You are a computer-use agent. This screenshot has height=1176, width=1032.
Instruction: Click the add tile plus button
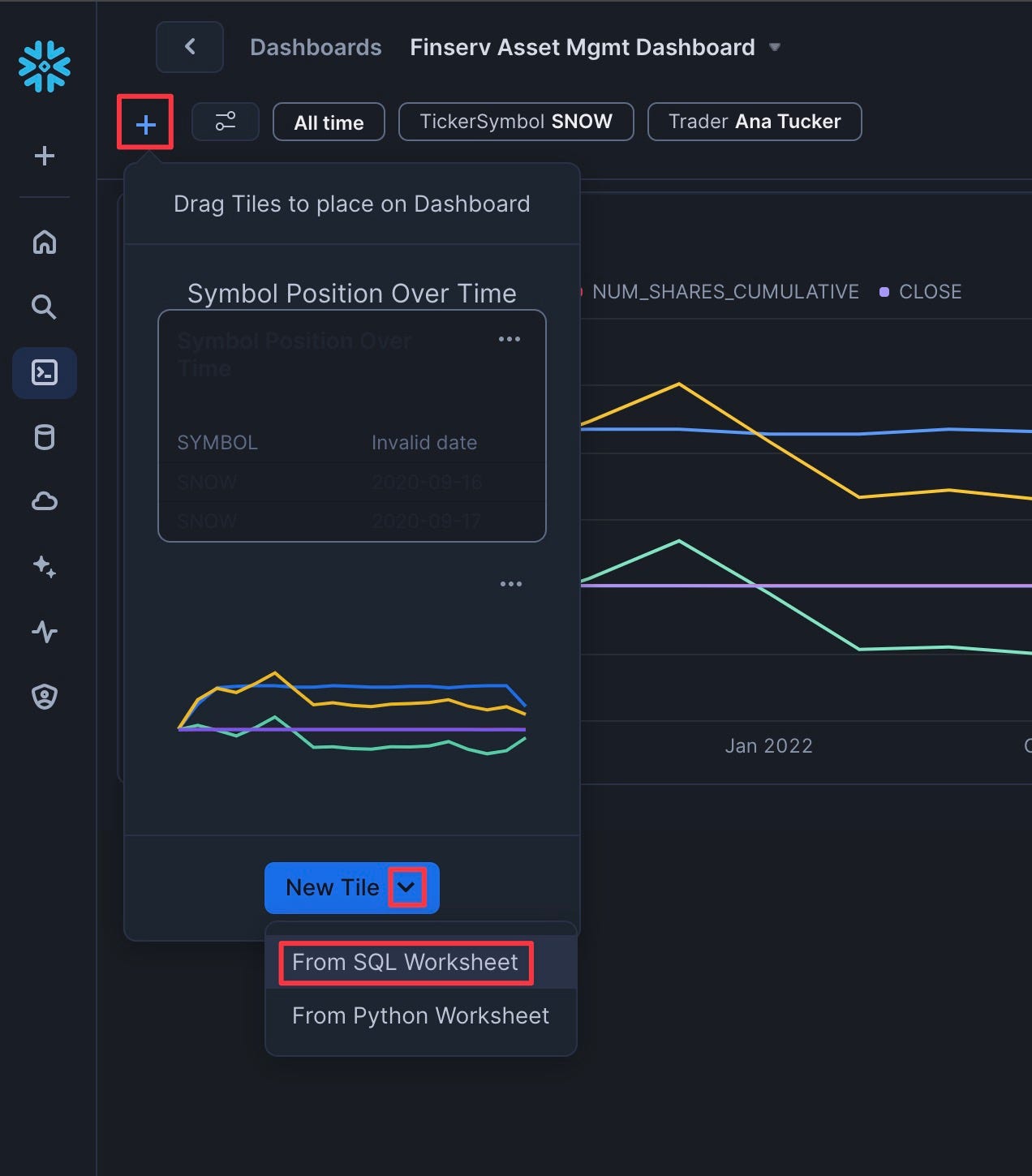point(145,123)
